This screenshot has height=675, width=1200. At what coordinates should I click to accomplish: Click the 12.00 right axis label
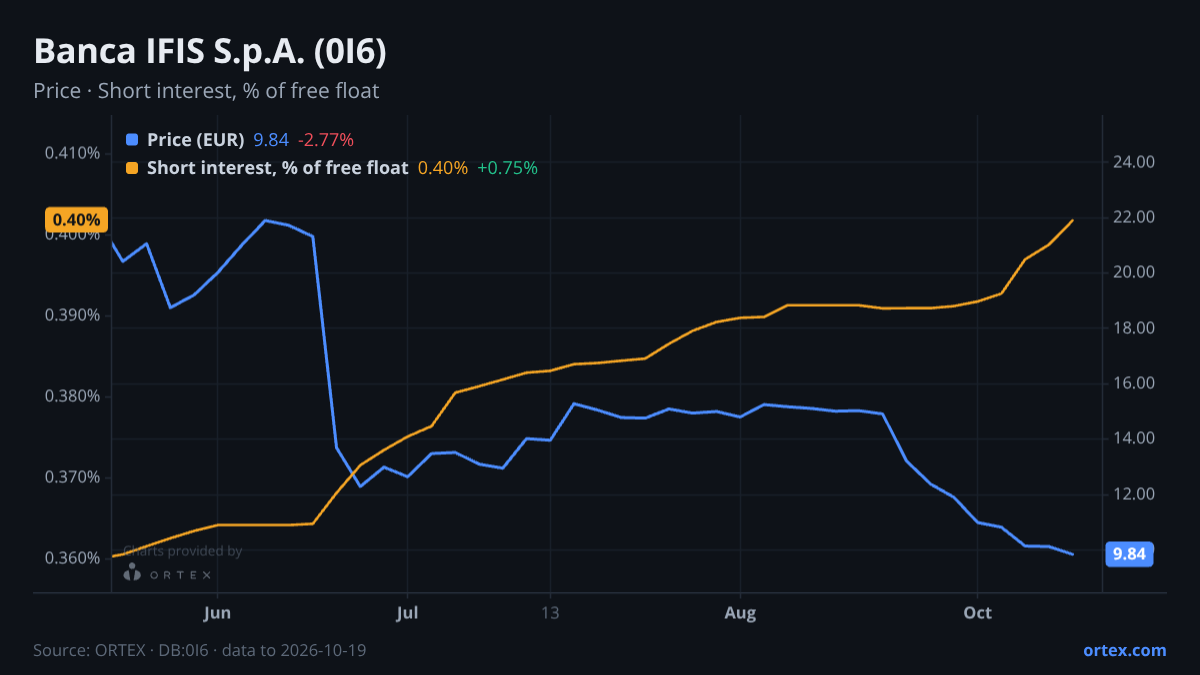point(1134,494)
